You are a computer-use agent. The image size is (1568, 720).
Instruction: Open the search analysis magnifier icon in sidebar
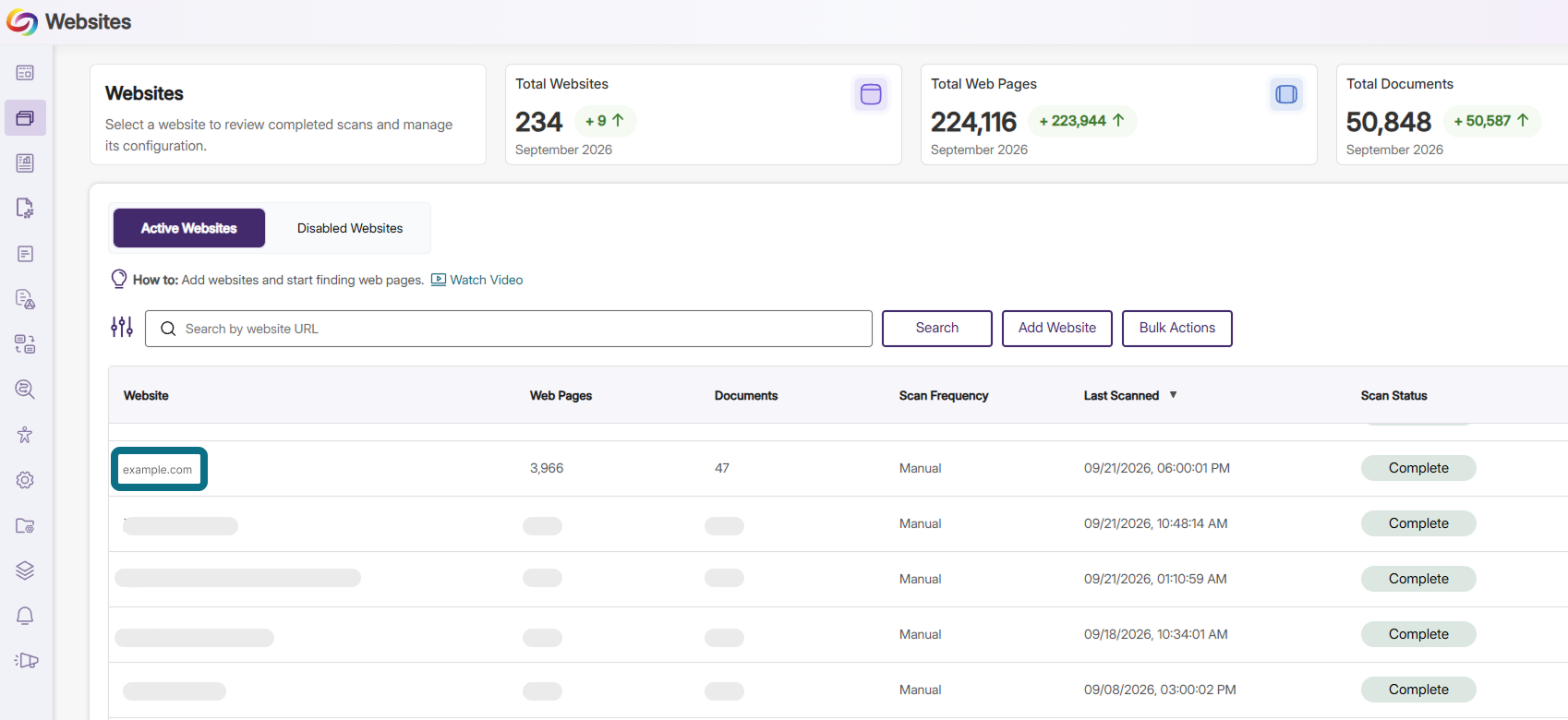coord(25,390)
